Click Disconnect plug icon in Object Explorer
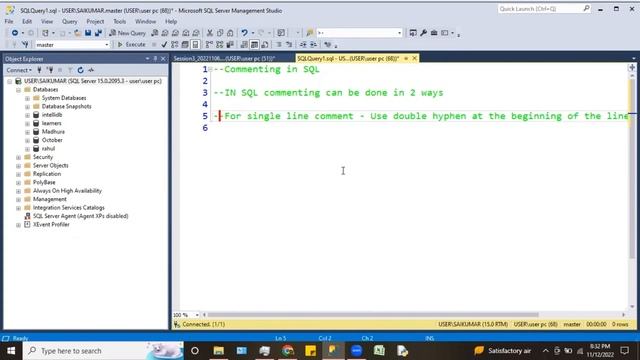The image size is (640, 360). [x=50, y=70]
